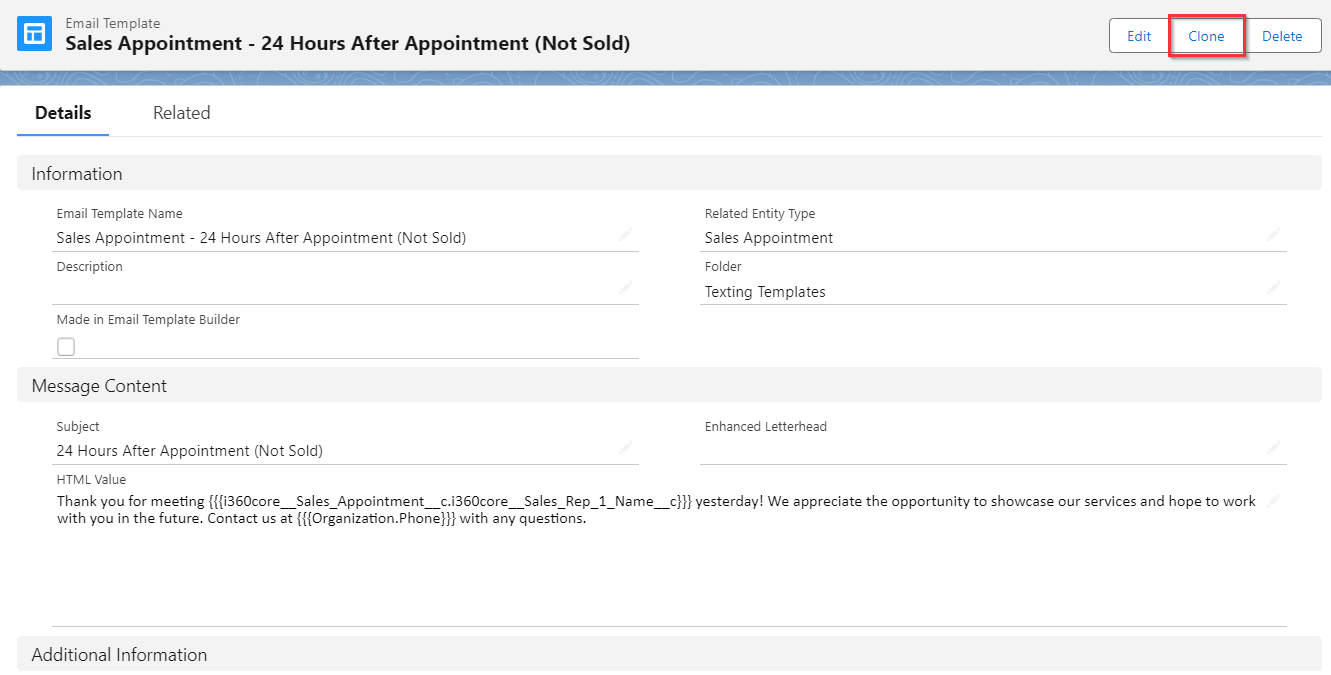Click the Email Template icon in header
Image resolution: width=1331 pixels, height=675 pixels.
point(35,33)
